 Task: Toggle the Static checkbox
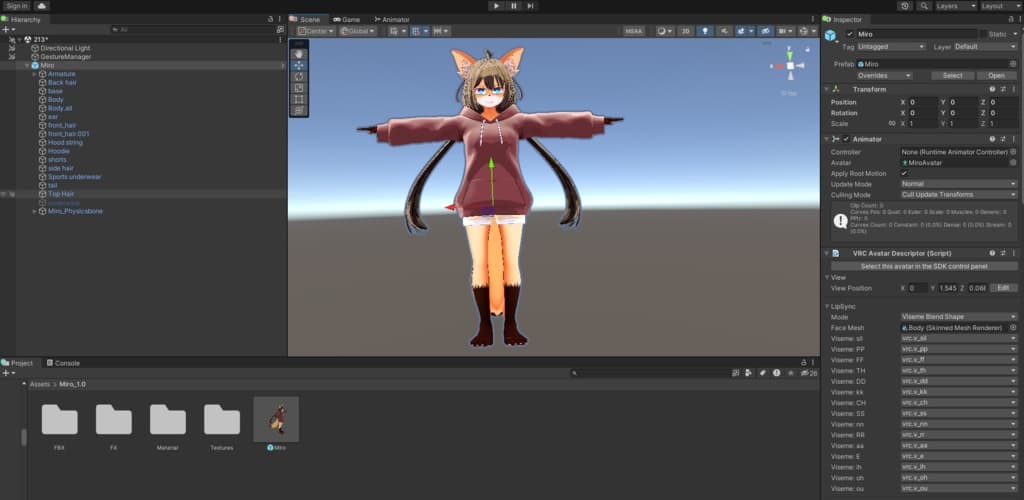pyautogui.click(x=984, y=34)
